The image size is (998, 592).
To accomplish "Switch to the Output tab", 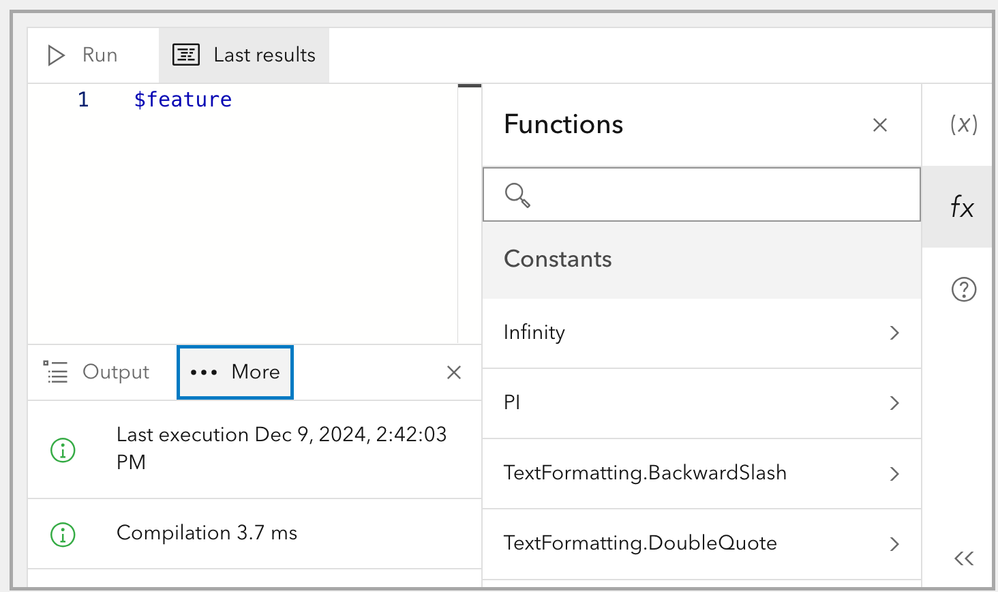I will point(97,372).
